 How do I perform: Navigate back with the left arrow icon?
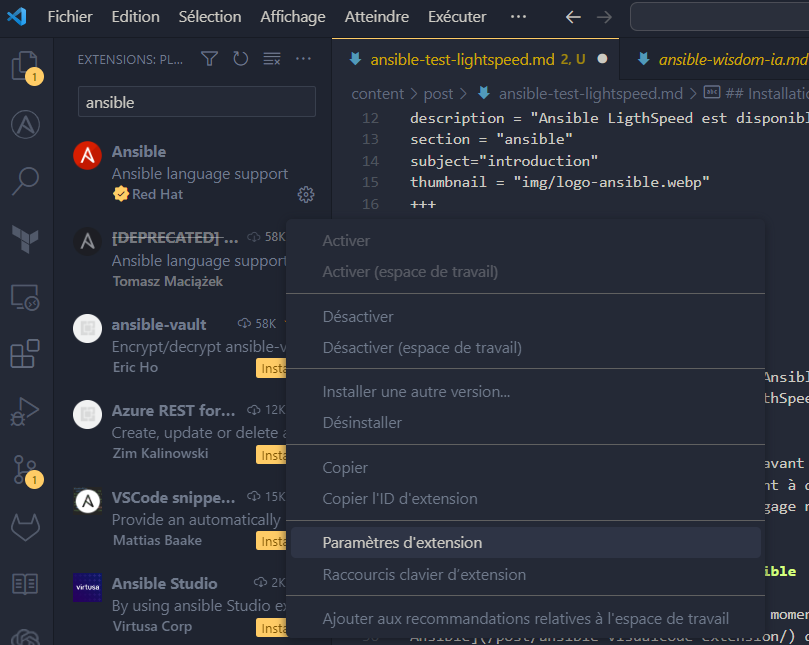click(573, 17)
